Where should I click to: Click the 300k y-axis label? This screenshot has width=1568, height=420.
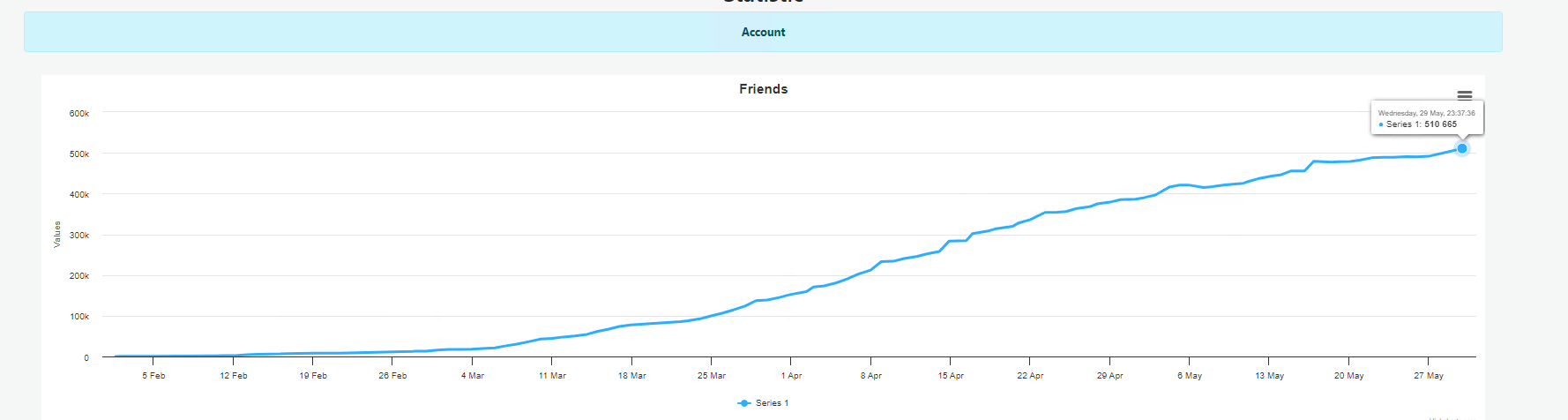(79, 236)
